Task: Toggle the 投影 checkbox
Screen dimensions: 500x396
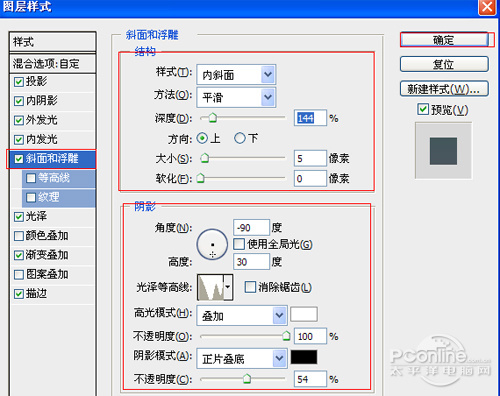Action: coord(19,82)
